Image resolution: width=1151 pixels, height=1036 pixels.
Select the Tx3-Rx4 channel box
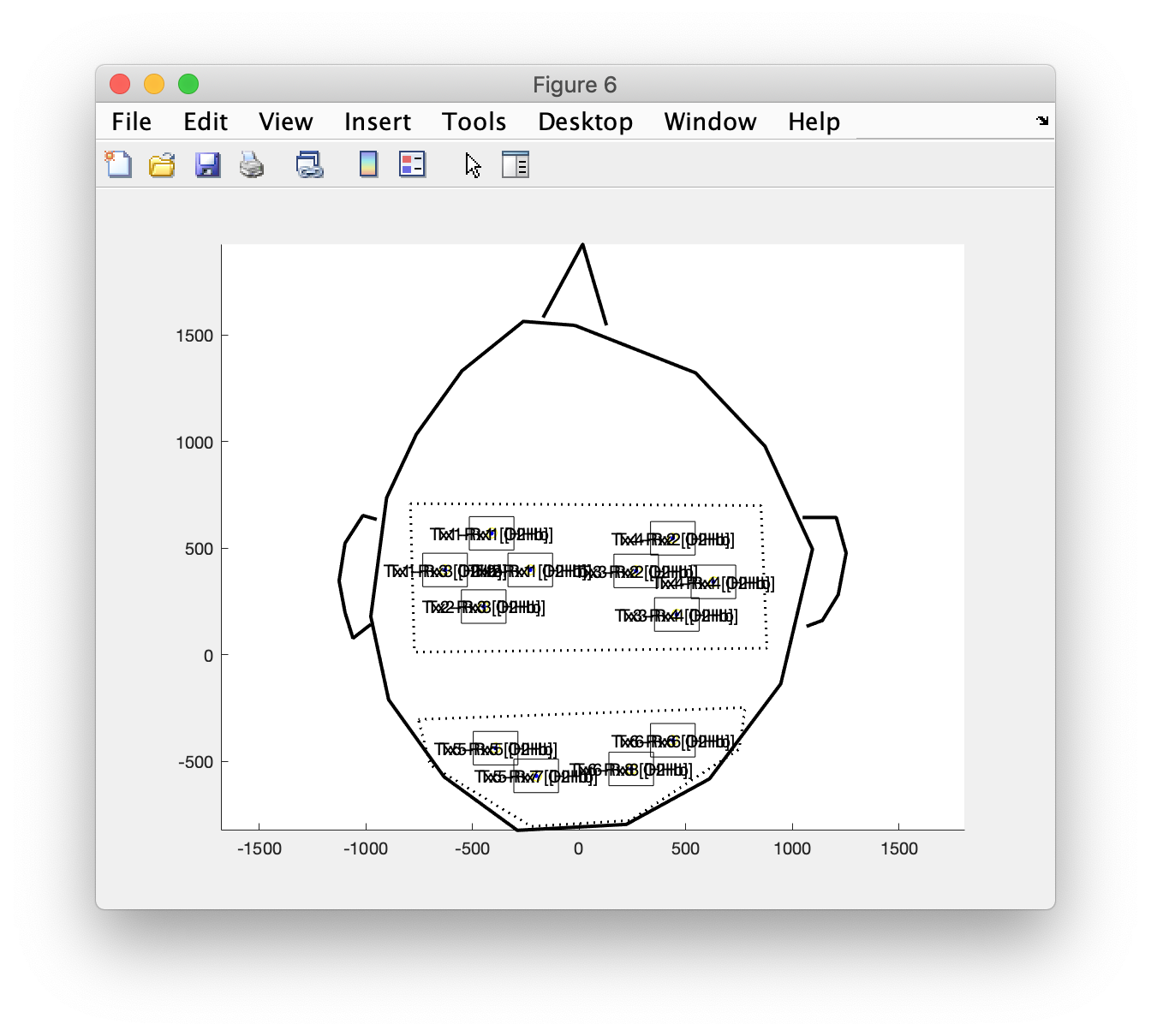(x=677, y=615)
